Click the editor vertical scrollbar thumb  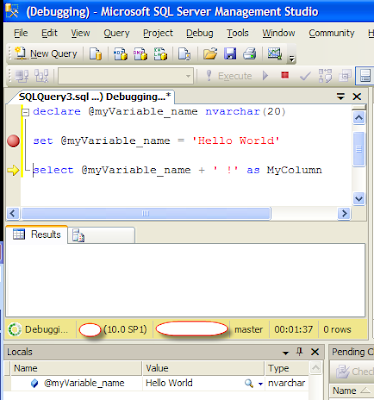click(359, 149)
